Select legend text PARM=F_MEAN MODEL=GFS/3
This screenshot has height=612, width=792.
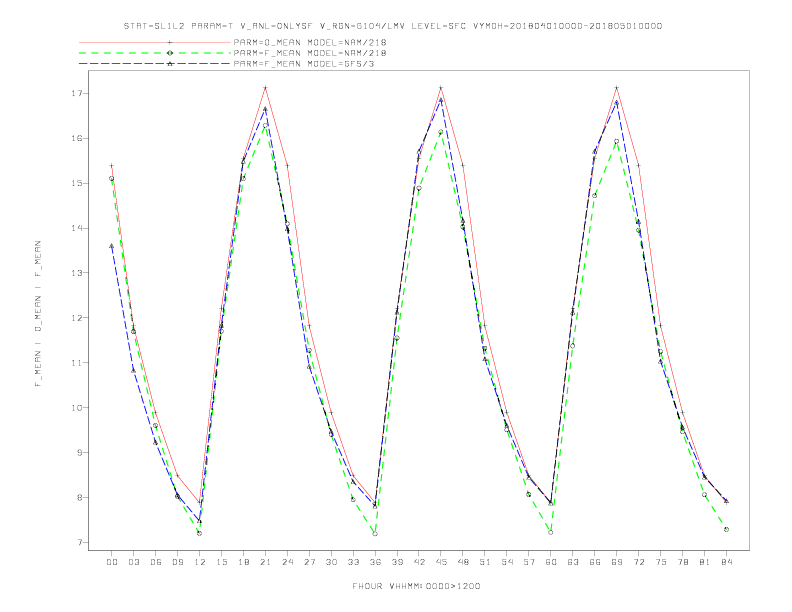pos(304,64)
